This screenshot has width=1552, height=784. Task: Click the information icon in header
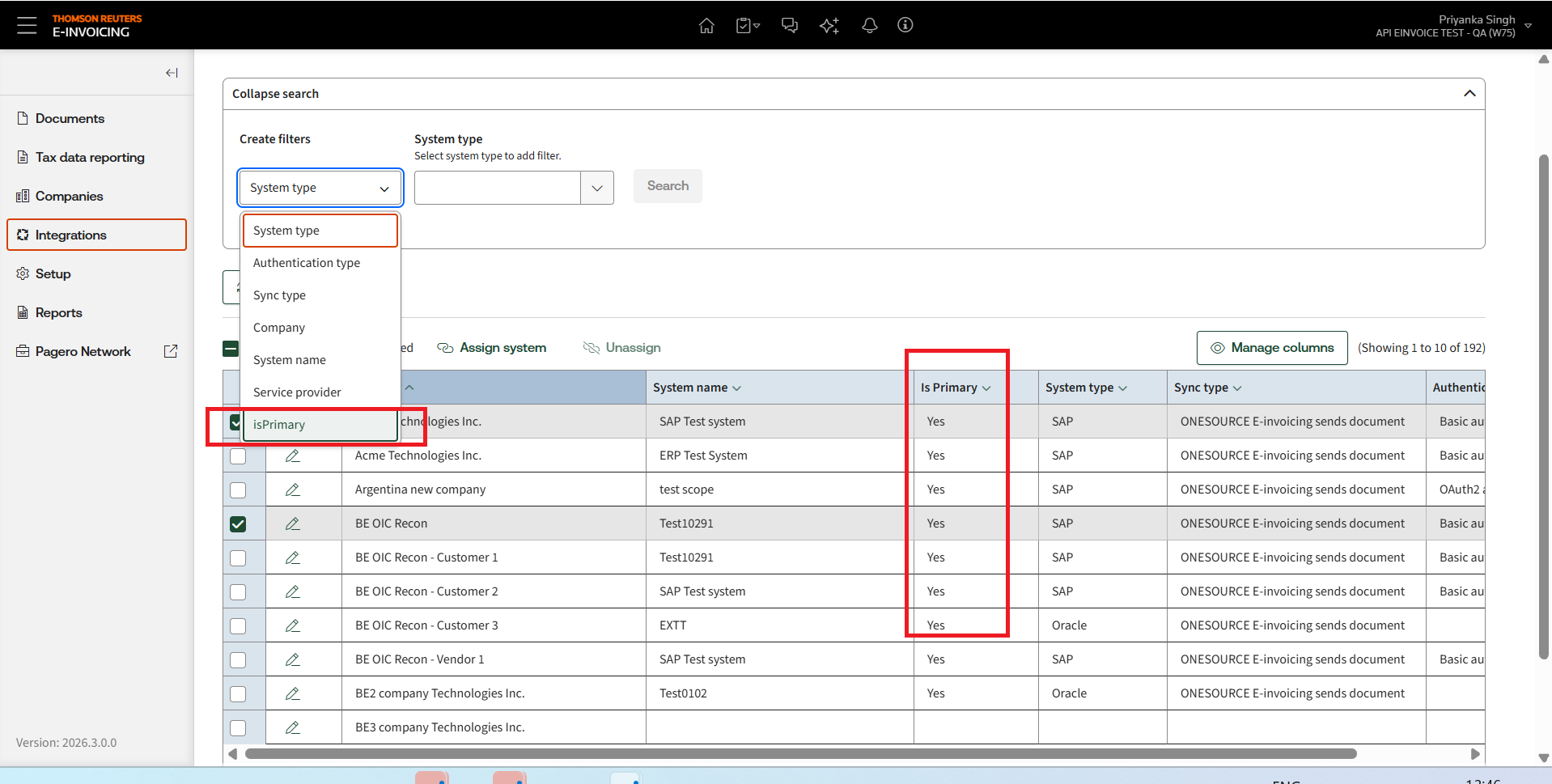[905, 25]
